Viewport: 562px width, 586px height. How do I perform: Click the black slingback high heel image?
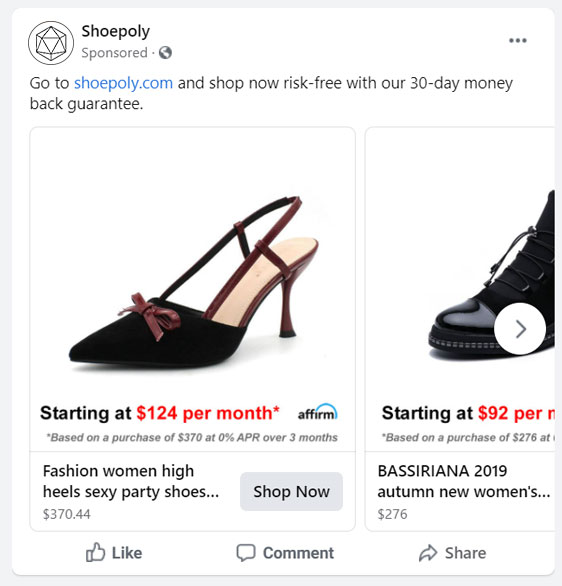194,284
